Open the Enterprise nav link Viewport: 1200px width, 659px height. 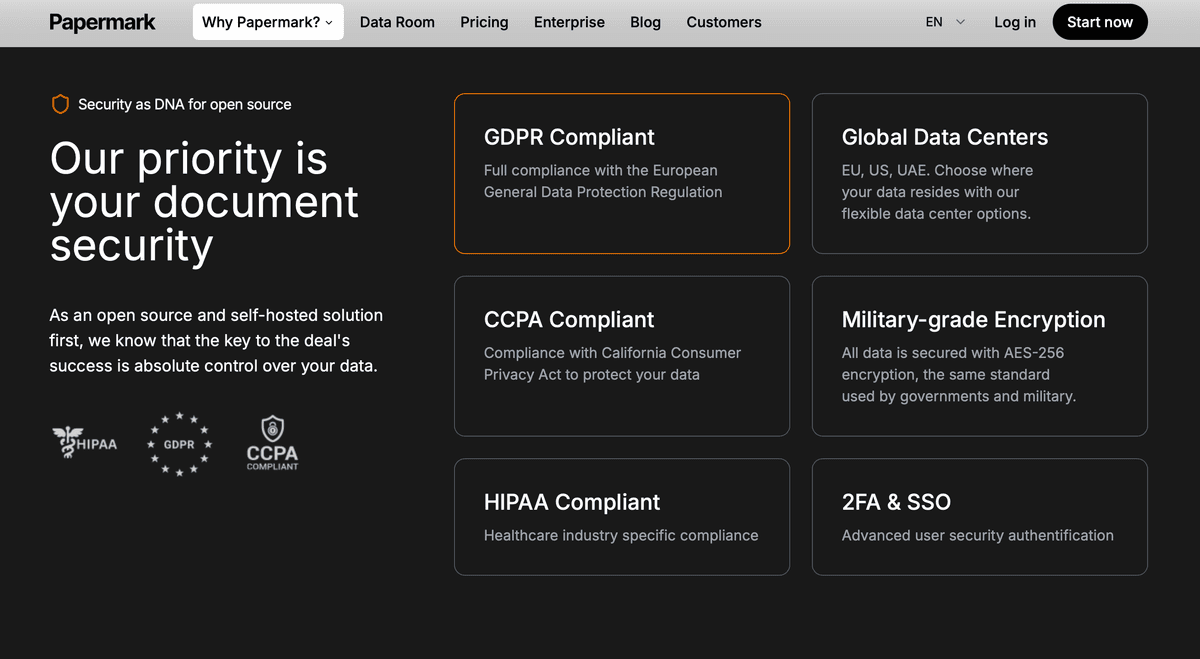tap(569, 22)
